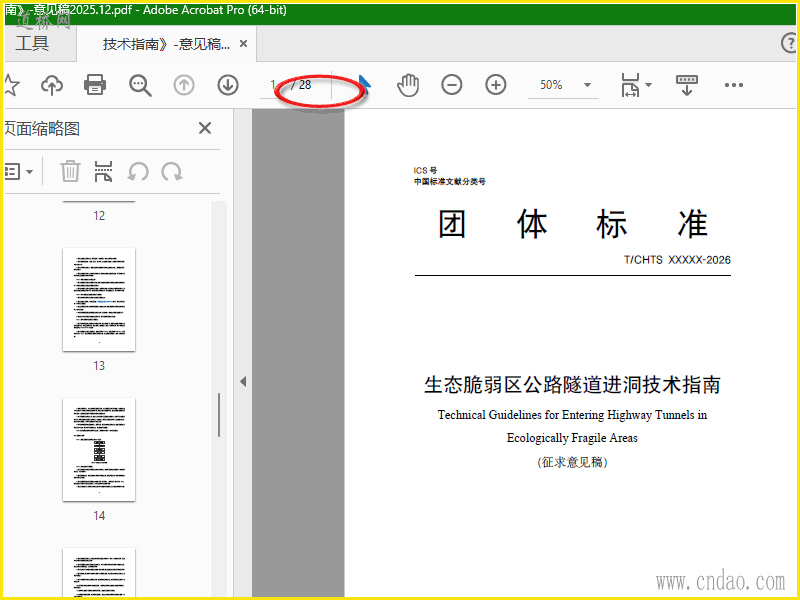Open the find text magnifier
The height and width of the screenshot is (600, 800).
(x=140, y=85)
